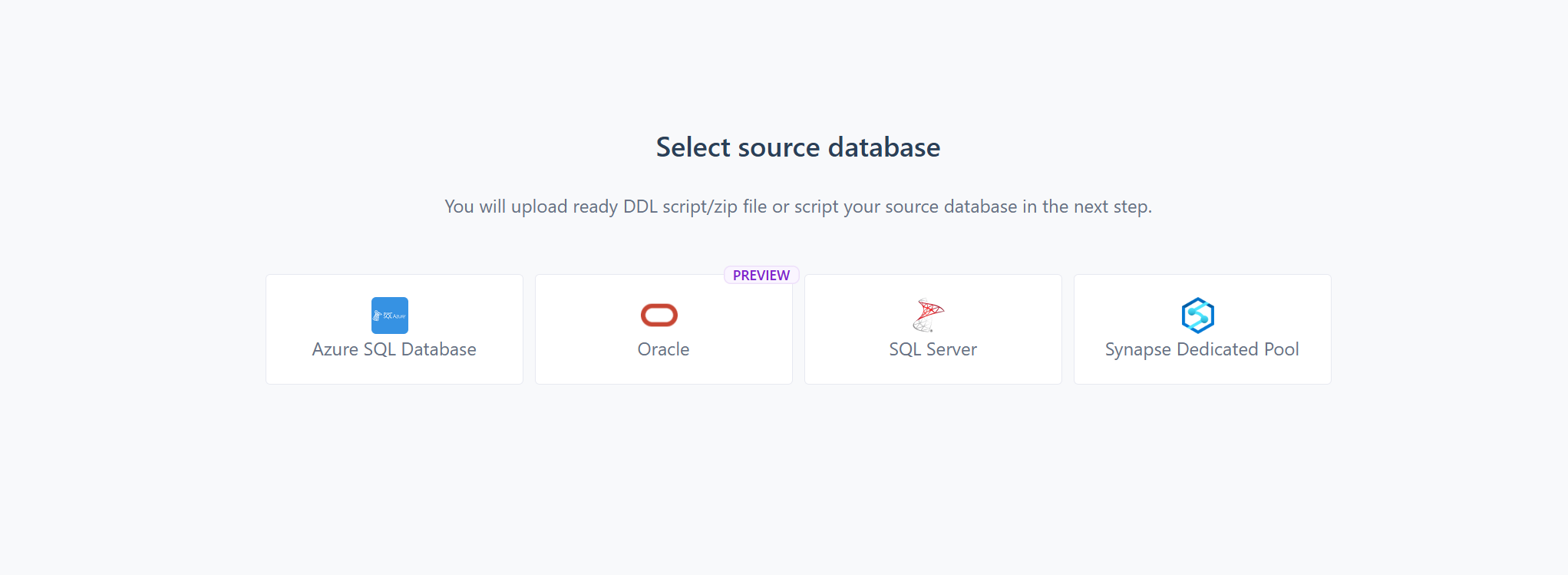Click the PREVIEW badge on Oracle

coord(761,275)
